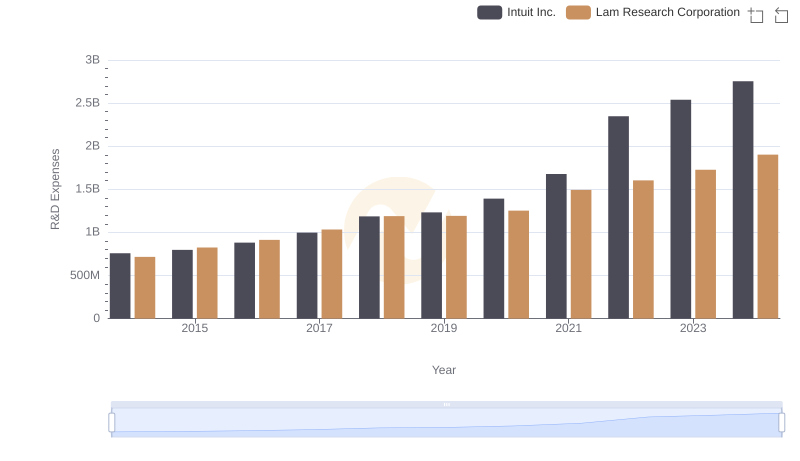Viewport: 800px width, 461px height.
Task: Click the left handle of the zoom slider
Action: coord(112,423)
